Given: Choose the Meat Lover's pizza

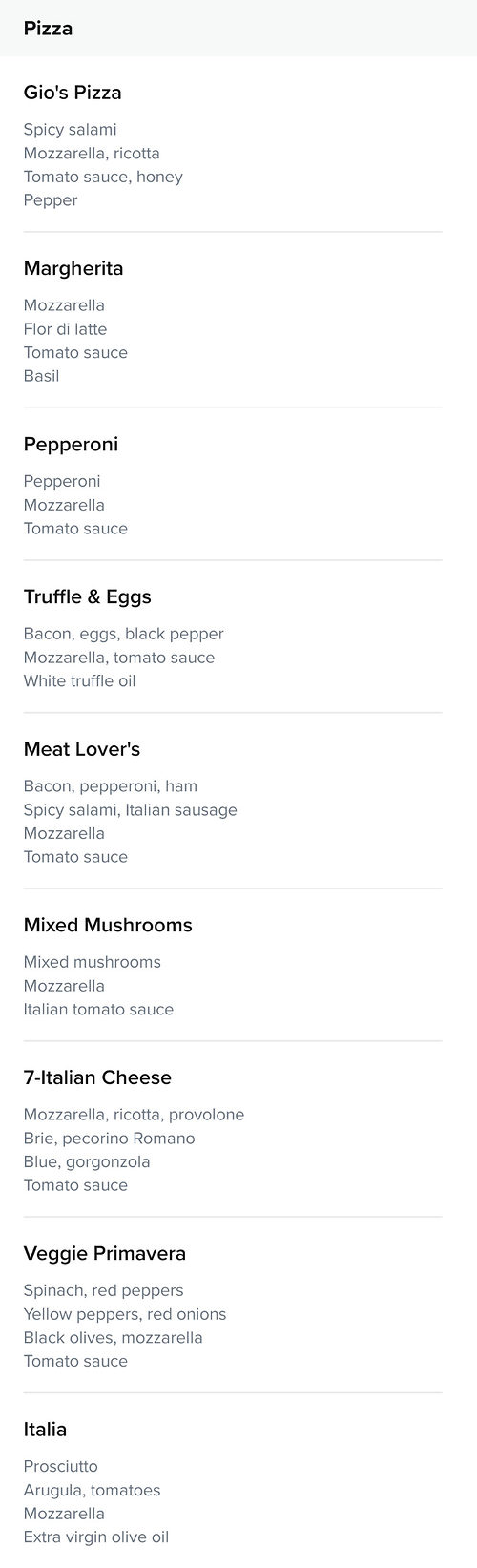Looking at the screenshot, I should pyautogui.click(x=82, y=749).
